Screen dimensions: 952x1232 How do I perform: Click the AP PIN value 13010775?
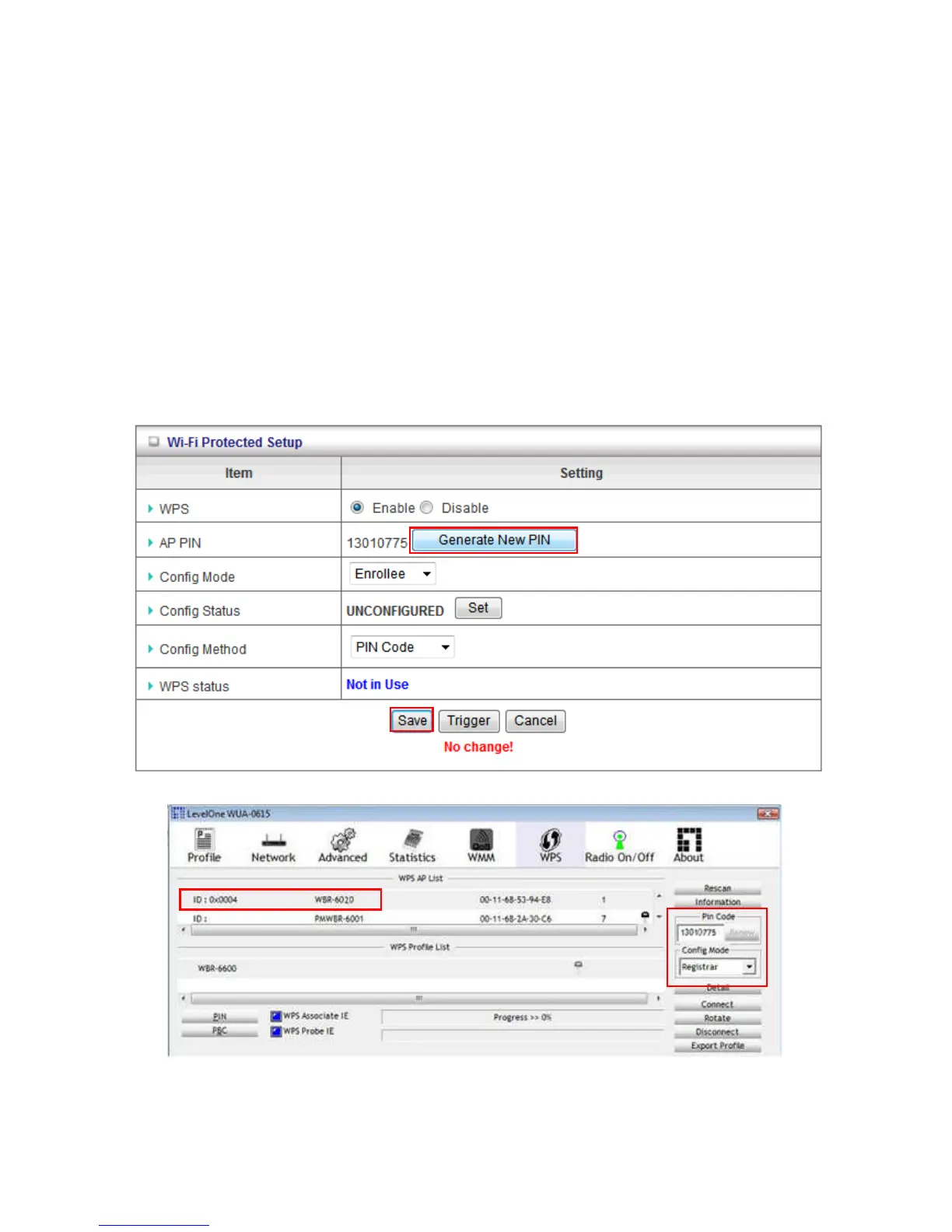point(376,542)
